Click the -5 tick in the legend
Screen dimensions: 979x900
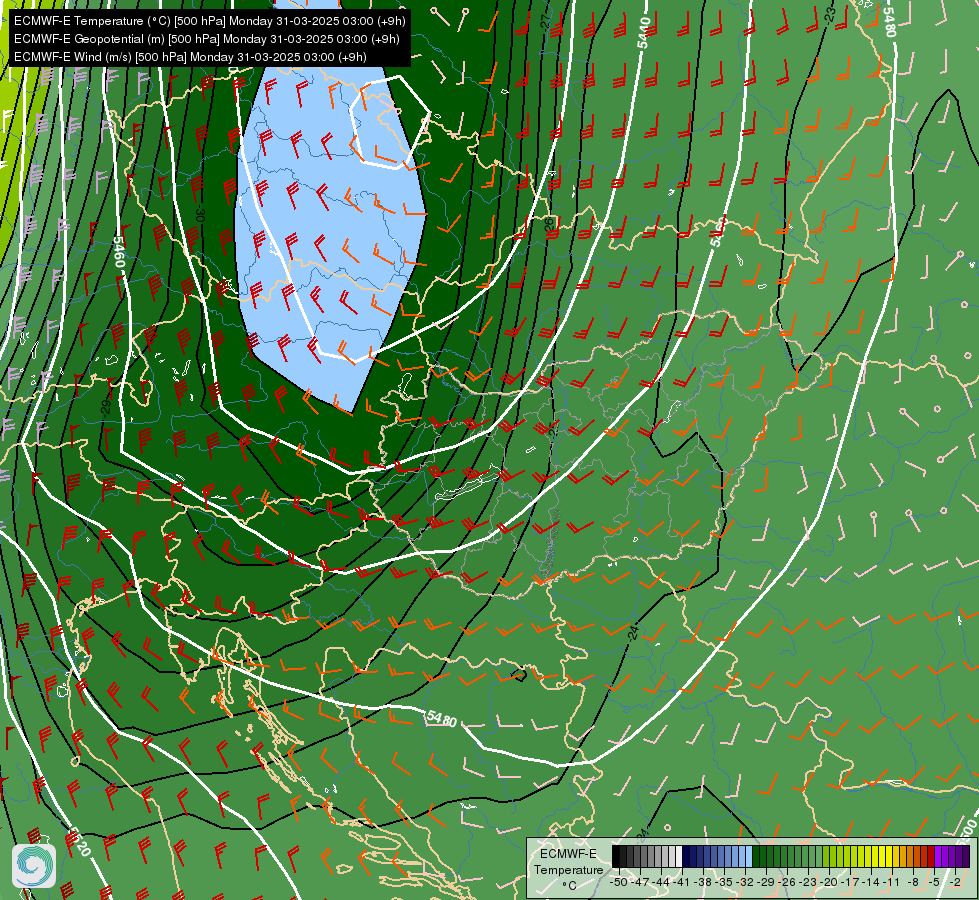[934, 882]
